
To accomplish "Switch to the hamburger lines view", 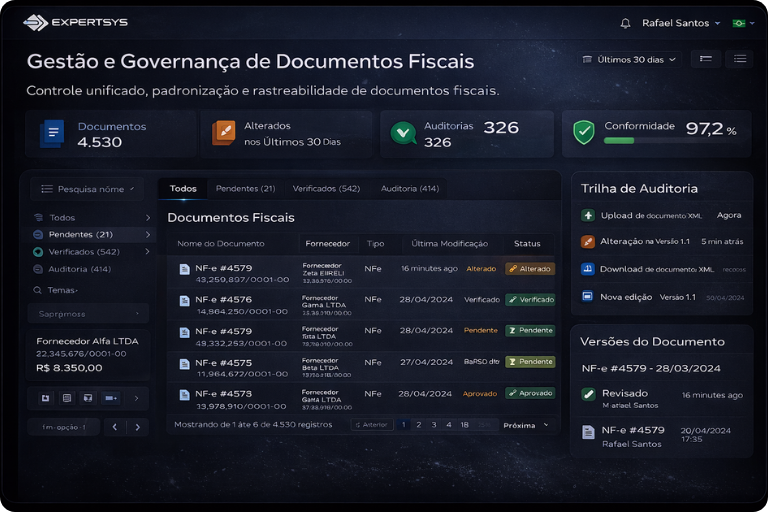I will [x=740, y=59].
